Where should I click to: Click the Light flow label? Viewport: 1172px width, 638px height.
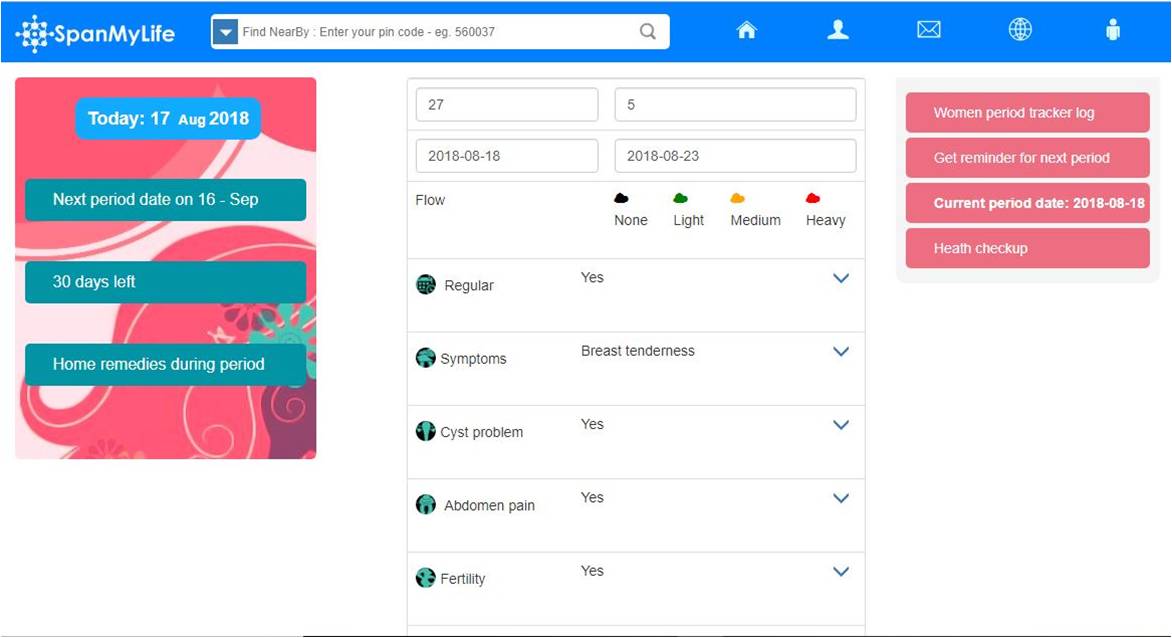coord(688,220)
